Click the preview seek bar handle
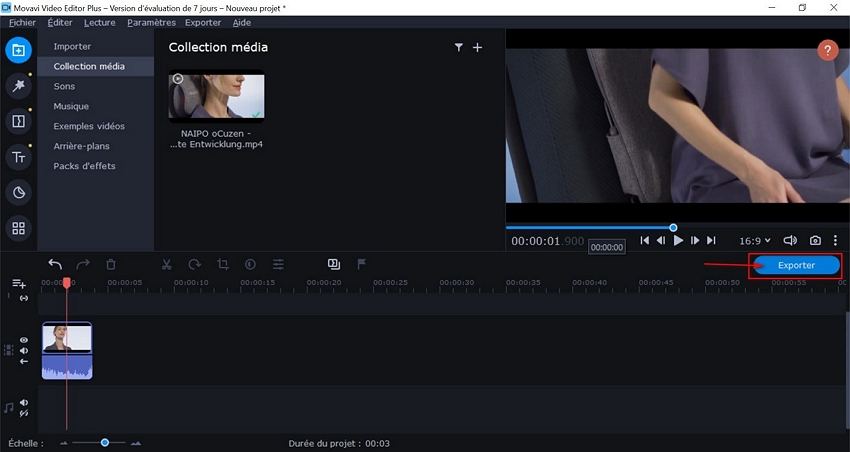 (x=673, y=228)
